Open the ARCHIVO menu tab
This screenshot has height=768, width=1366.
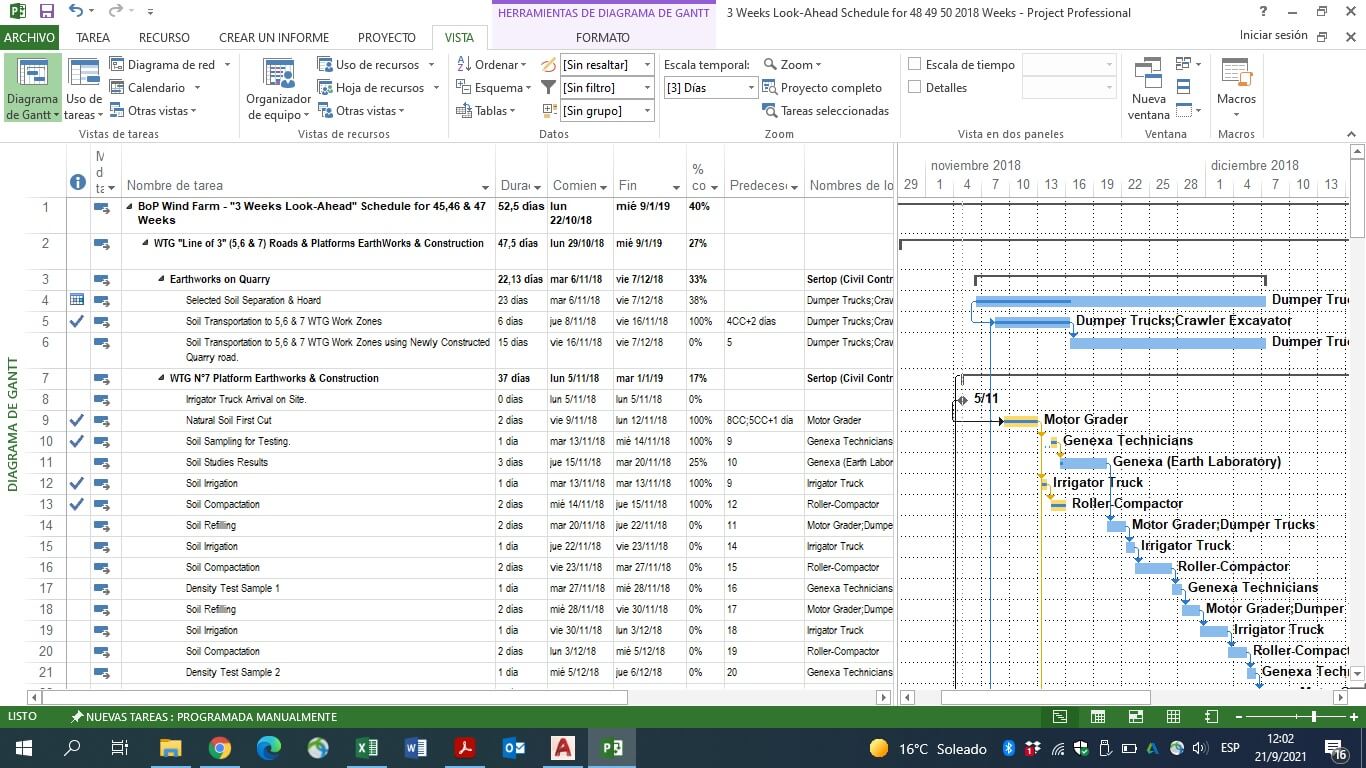point(30,38)
